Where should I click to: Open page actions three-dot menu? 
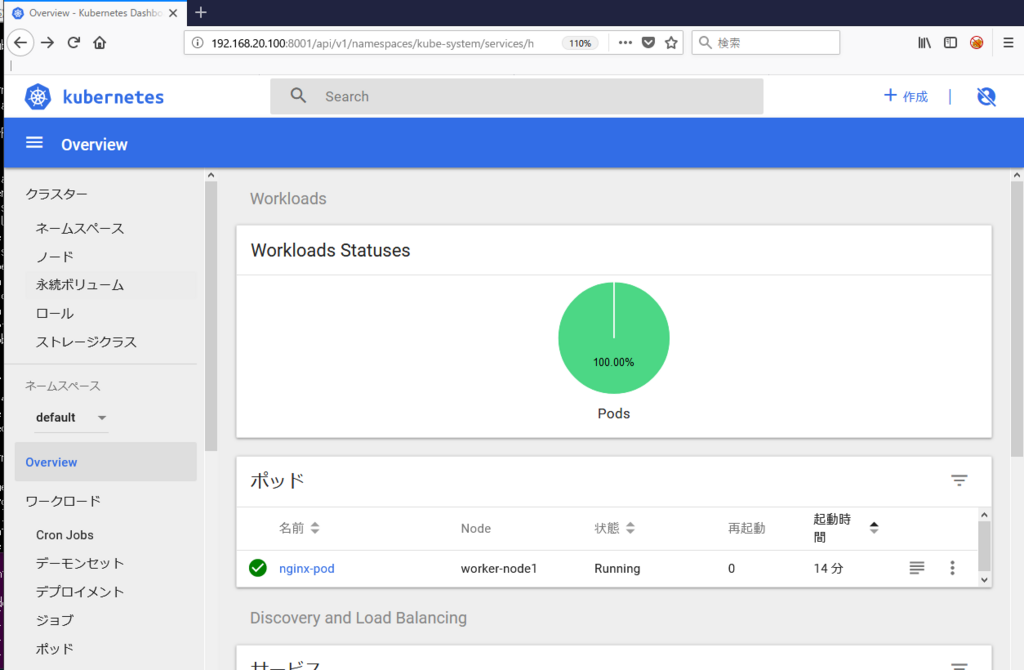[625, 43]
